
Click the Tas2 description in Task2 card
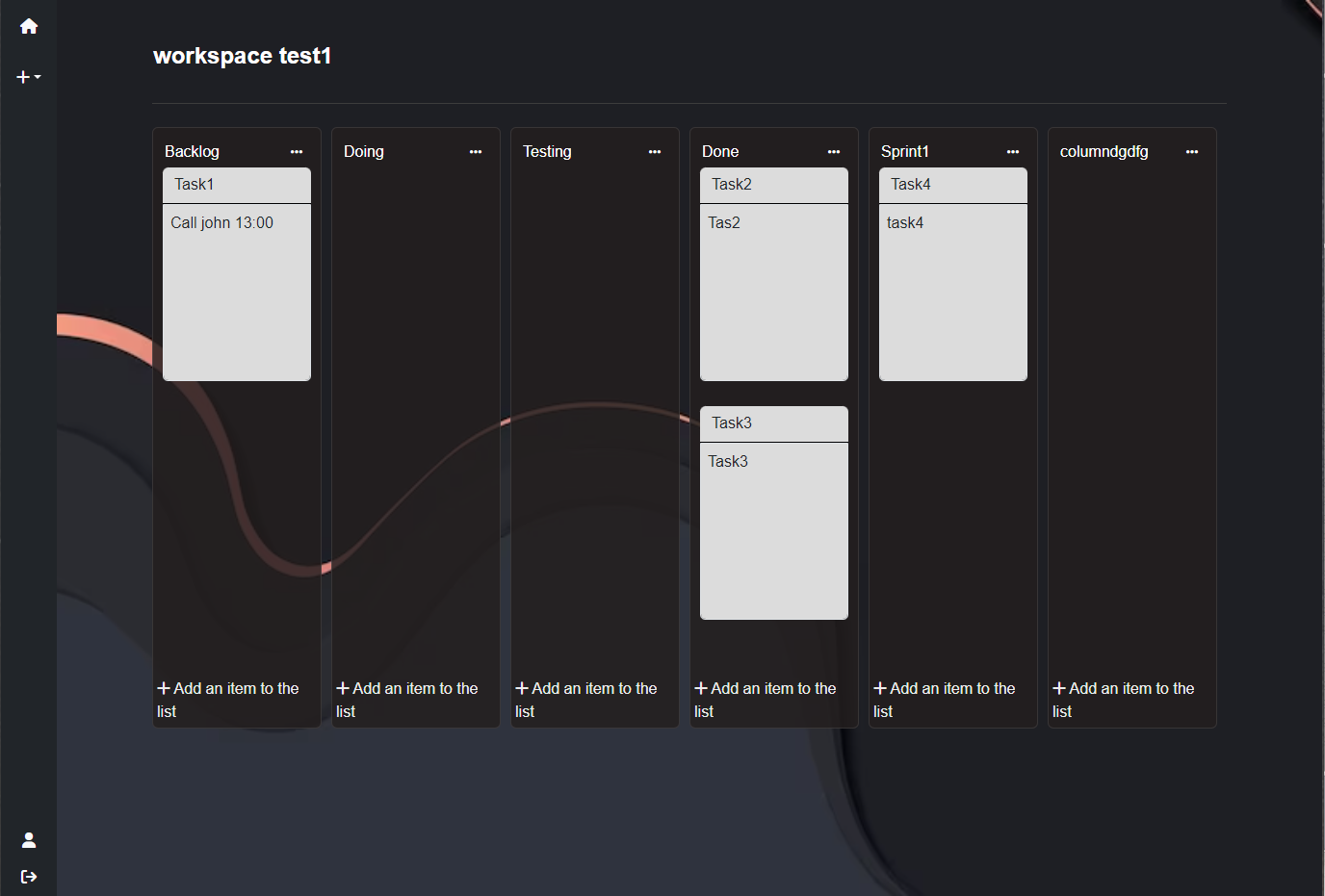coord(724,223)
